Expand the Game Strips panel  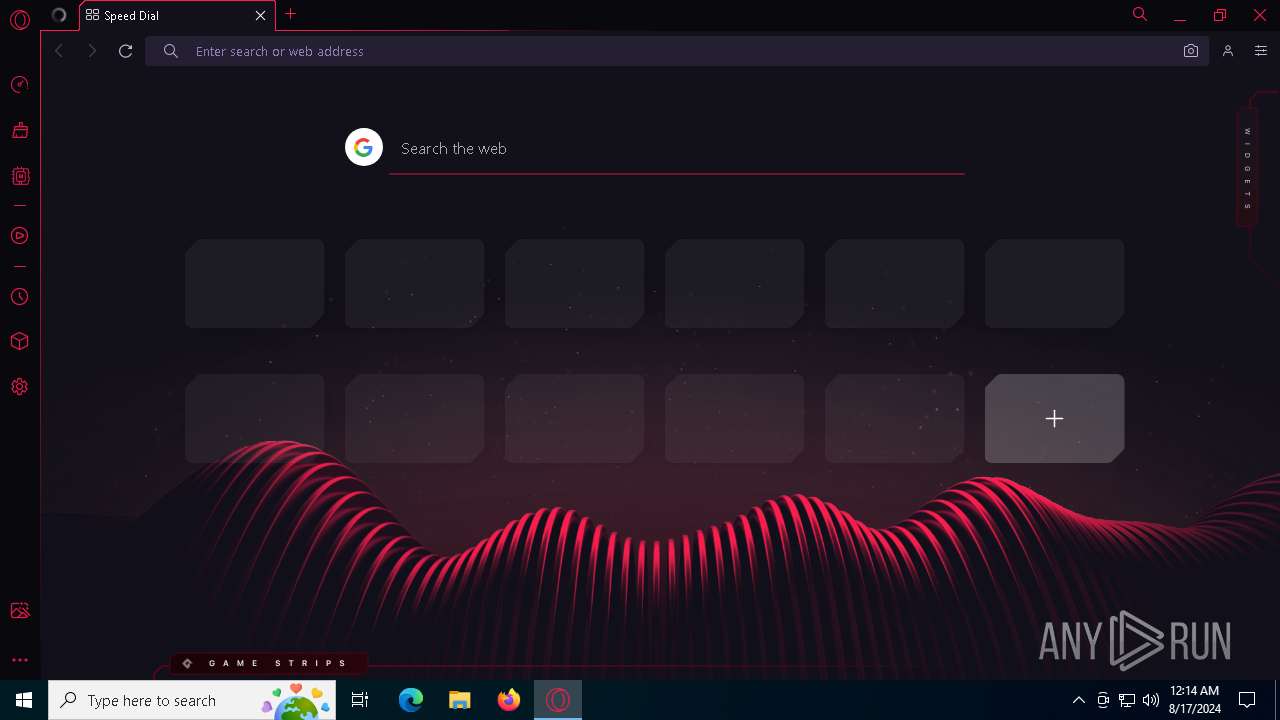(x=268, y=663)
